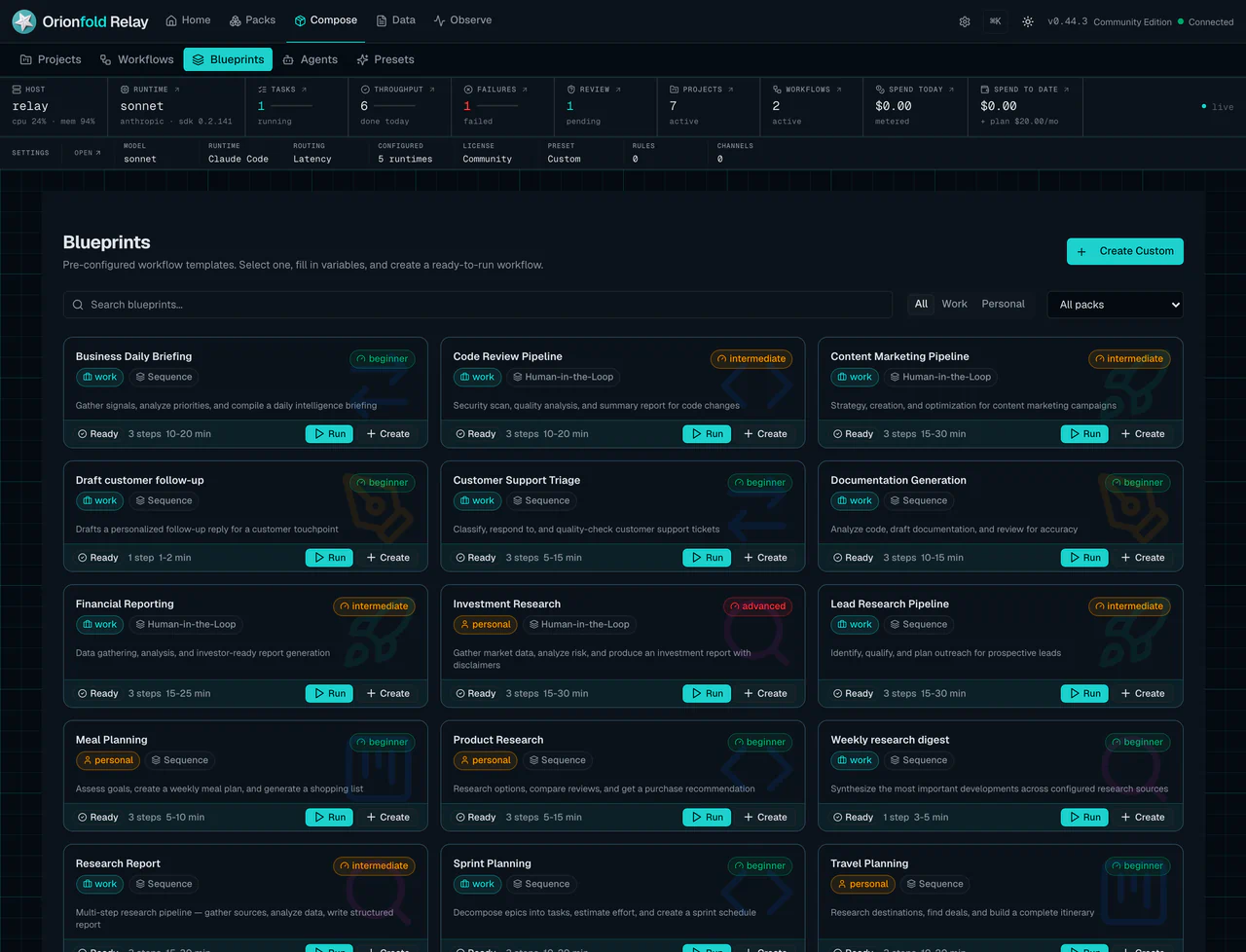Click beginner badge on Business Daily Briefing
The width and height of the screenshot is (1246, 952).
tap(383, 359)
